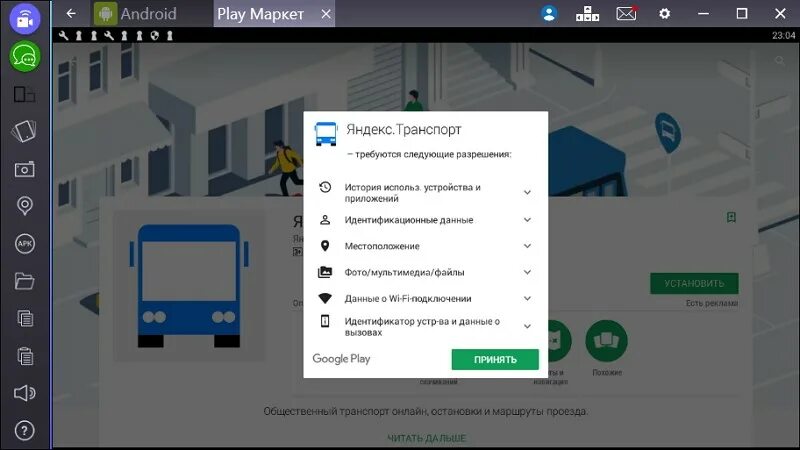Image resolution: width=800 pixels, height=450 pixels.
Task: Open the BlueStacks video camera icon
Action: pos(24,18)
